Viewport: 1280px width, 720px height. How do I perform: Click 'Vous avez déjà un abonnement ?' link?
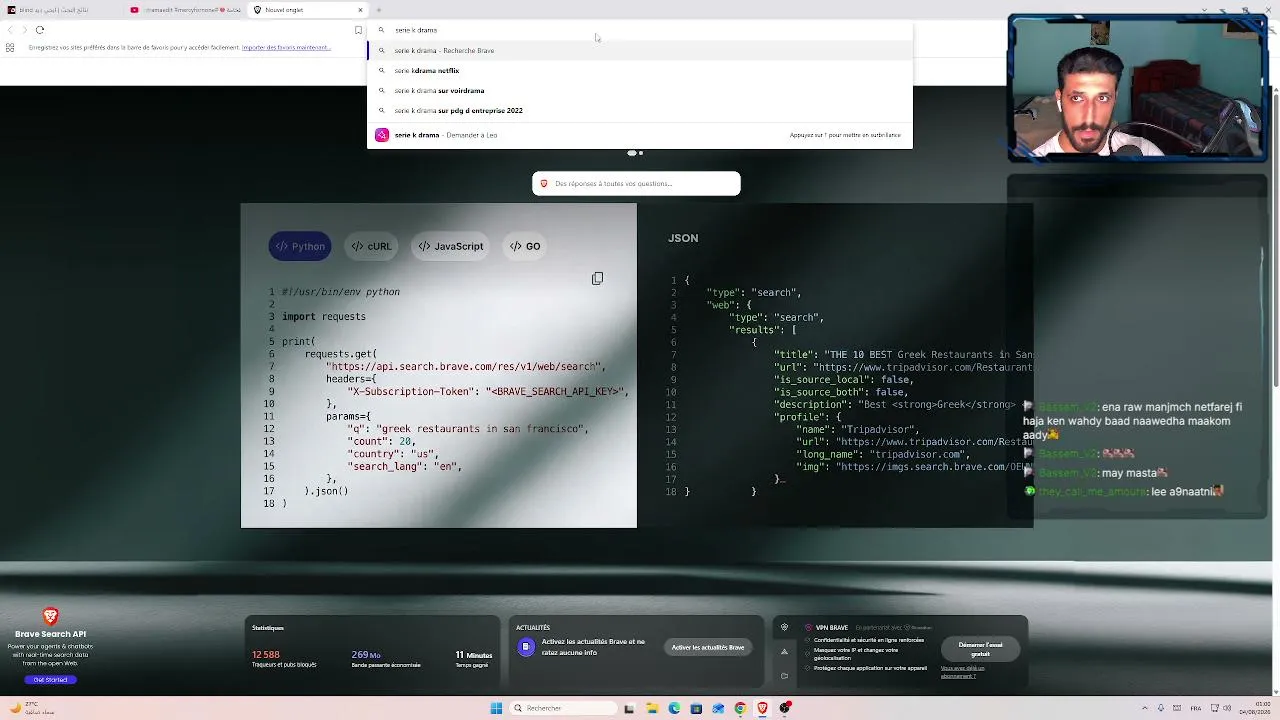pos(962,672)
